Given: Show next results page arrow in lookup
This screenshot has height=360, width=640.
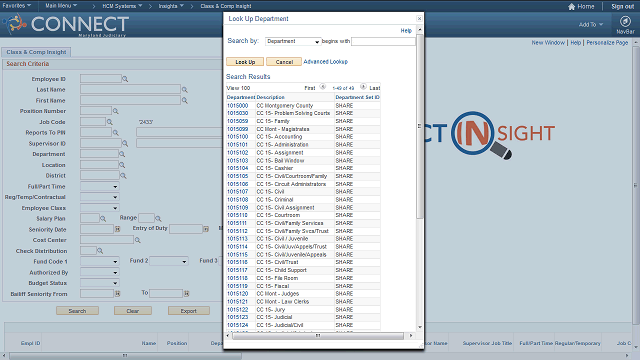Looking at the screenshot, I should point(363,87).
